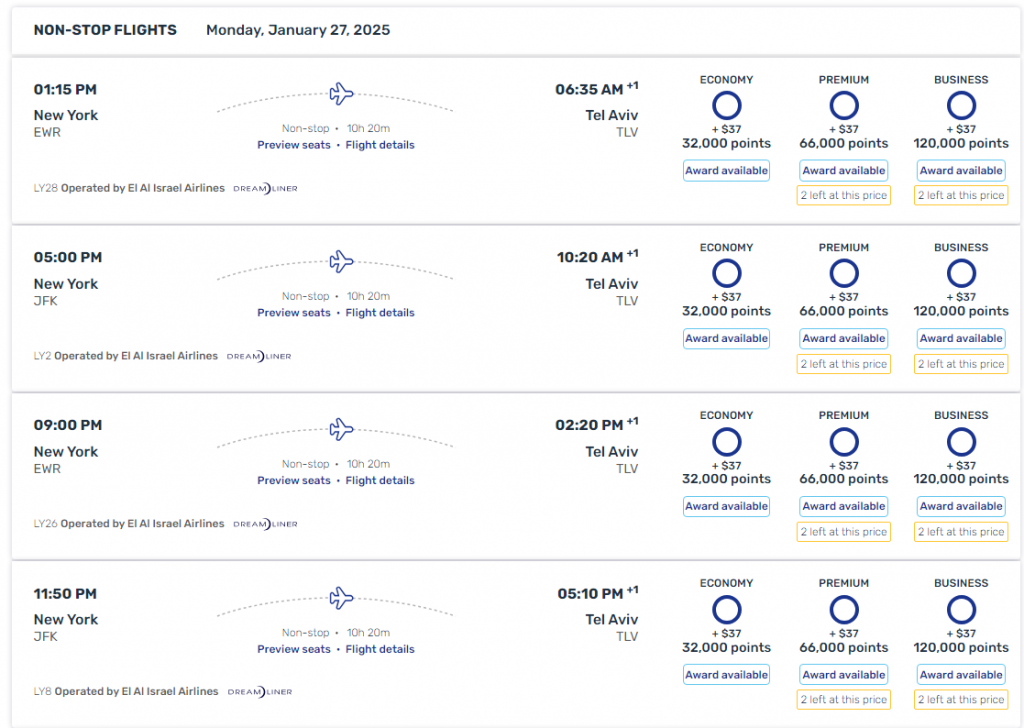Select Premium fare for the 05:00 PM flight

[843, 273]
